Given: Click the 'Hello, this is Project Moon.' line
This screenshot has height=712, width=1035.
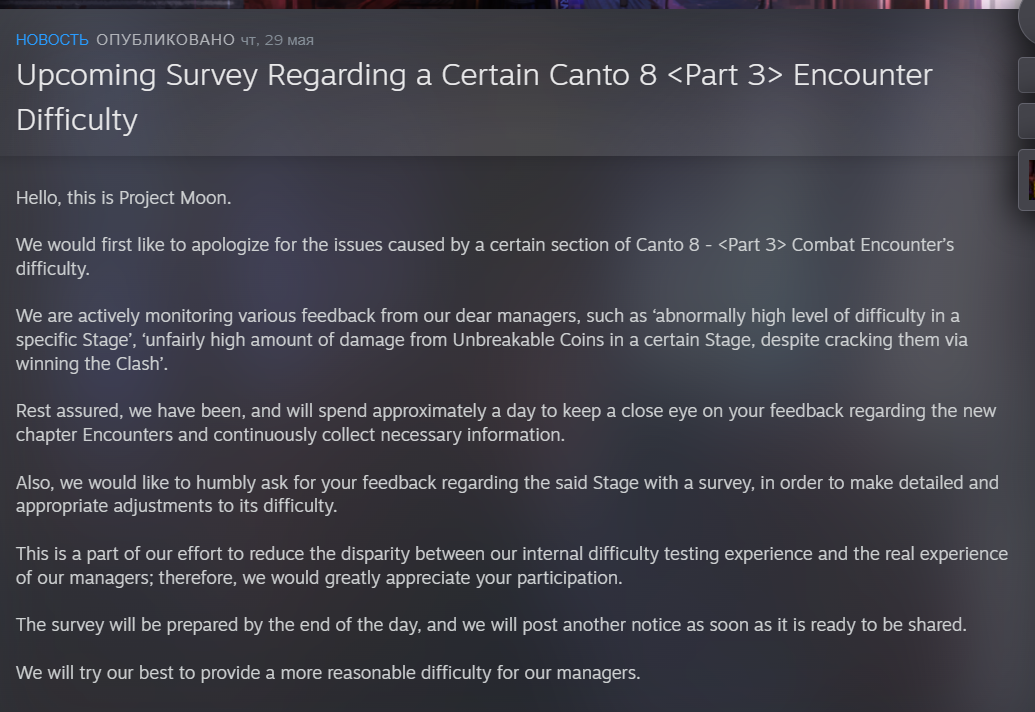Looking at the screenshot, I should coord(124,198).
